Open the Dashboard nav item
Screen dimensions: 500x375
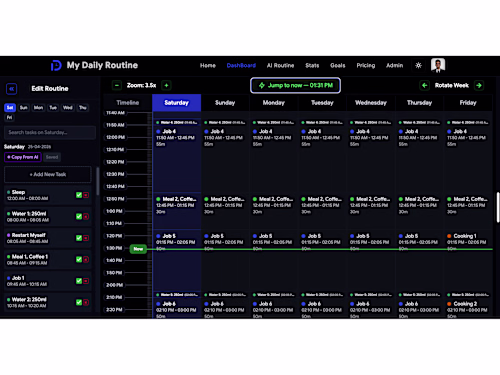[x=241, y=66]
